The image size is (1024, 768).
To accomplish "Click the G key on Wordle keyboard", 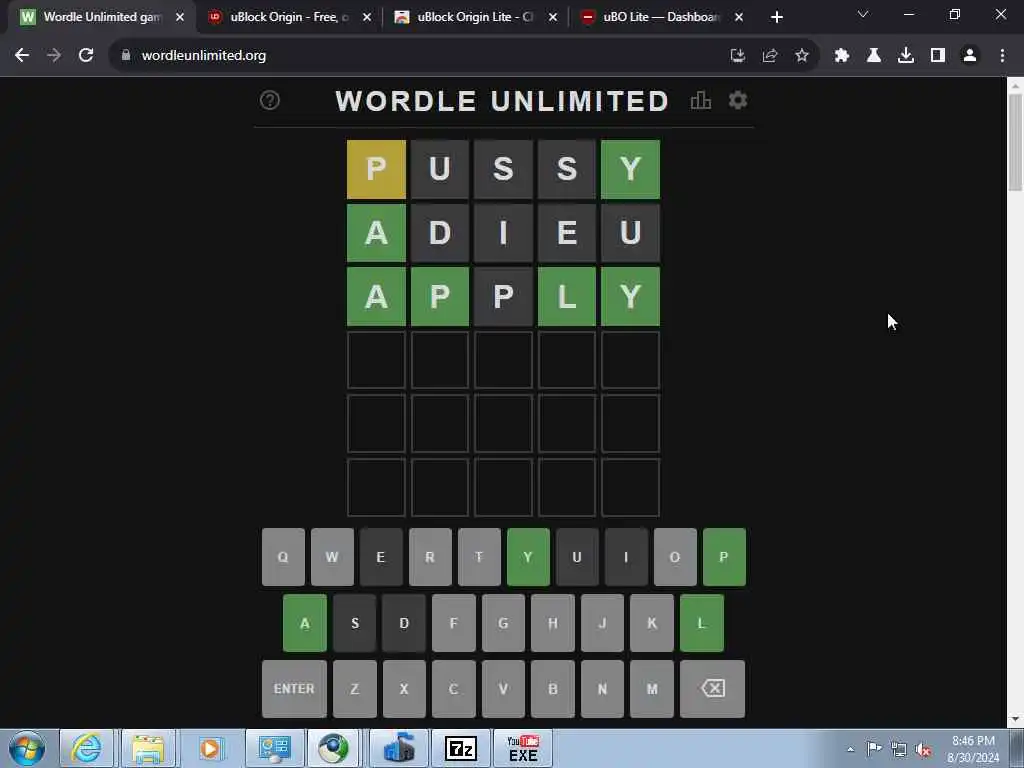I will pyautogui.click(x=503, y=623).
